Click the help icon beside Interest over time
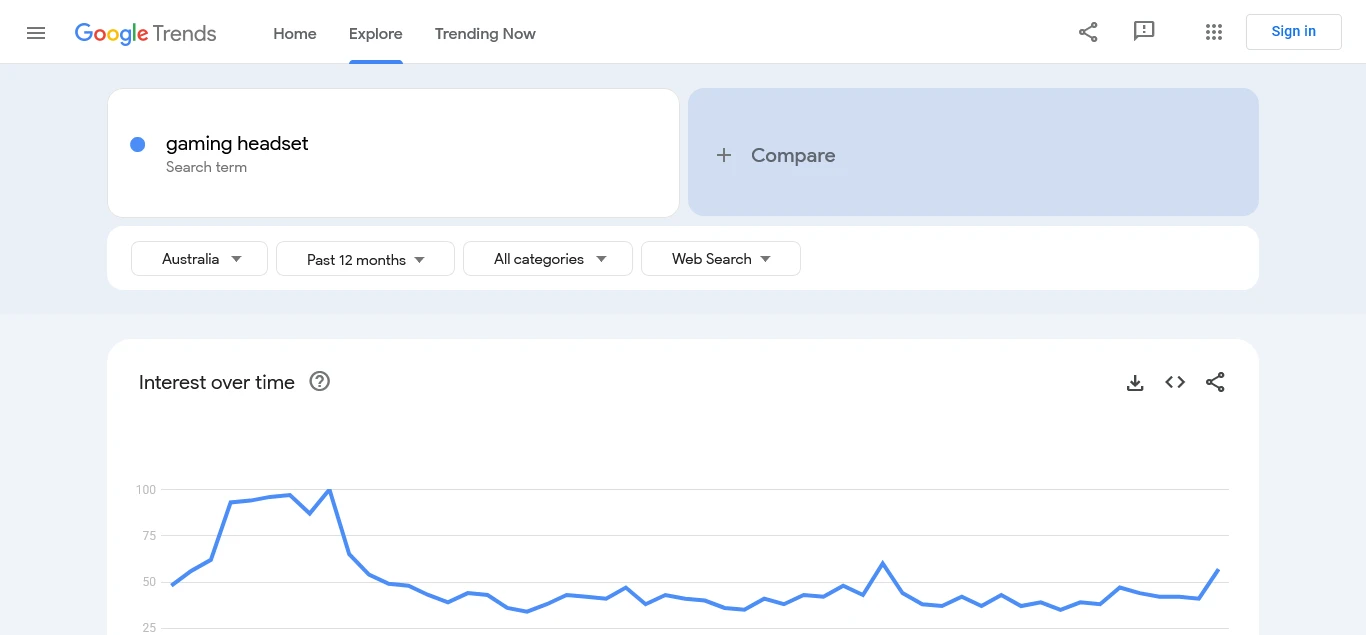 [x=320, y=381]
